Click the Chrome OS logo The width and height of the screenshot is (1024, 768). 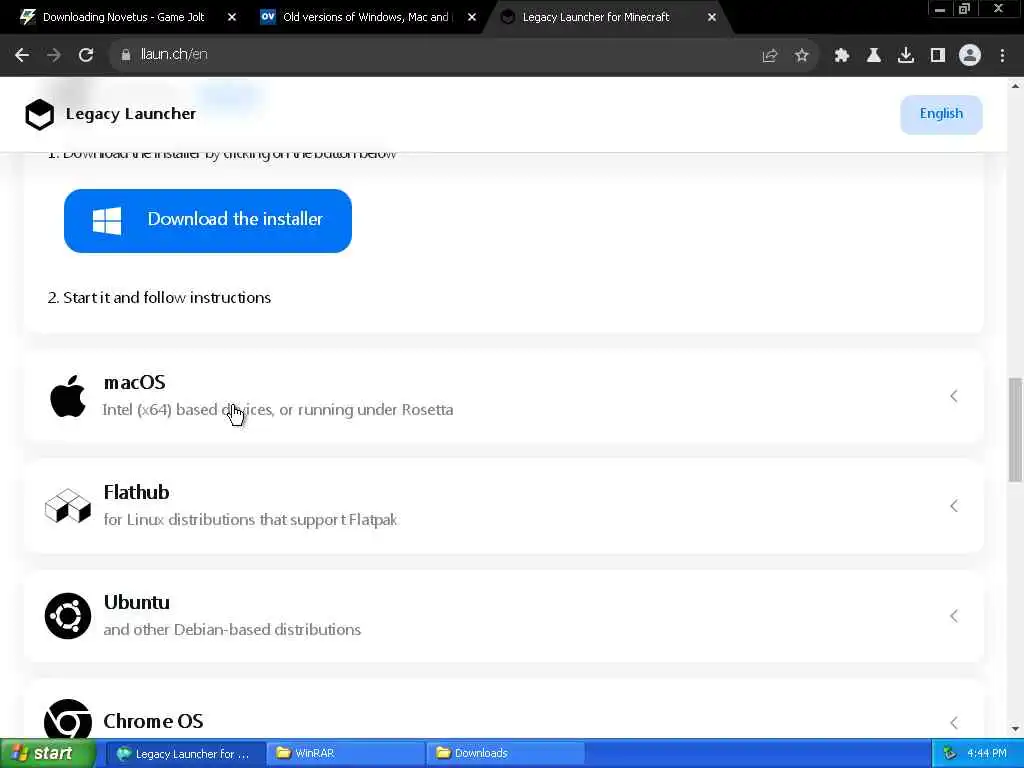[67, 720]
